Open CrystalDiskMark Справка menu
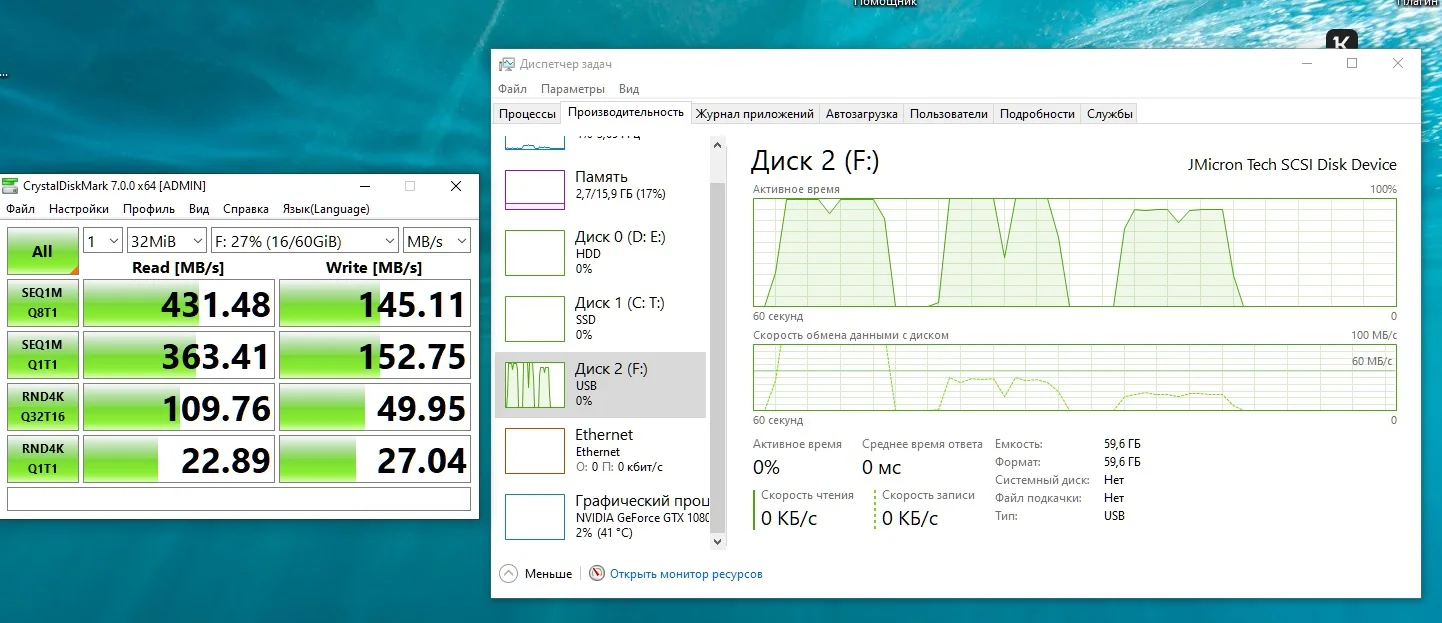Viewport: 1442px width, 623px height. (x=246, y=209)
